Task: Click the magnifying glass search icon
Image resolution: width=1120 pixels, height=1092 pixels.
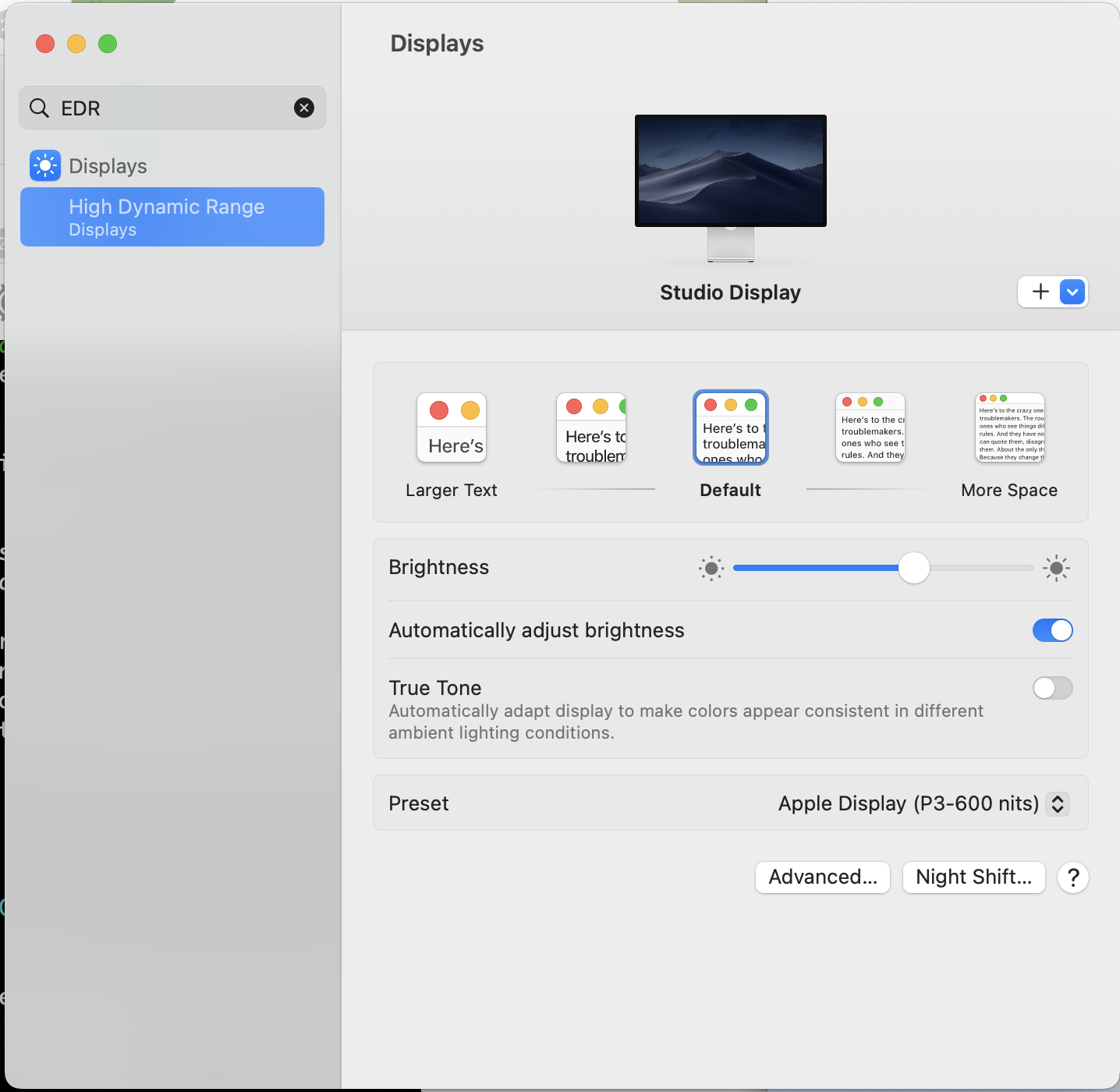Action: click(39, 108)
